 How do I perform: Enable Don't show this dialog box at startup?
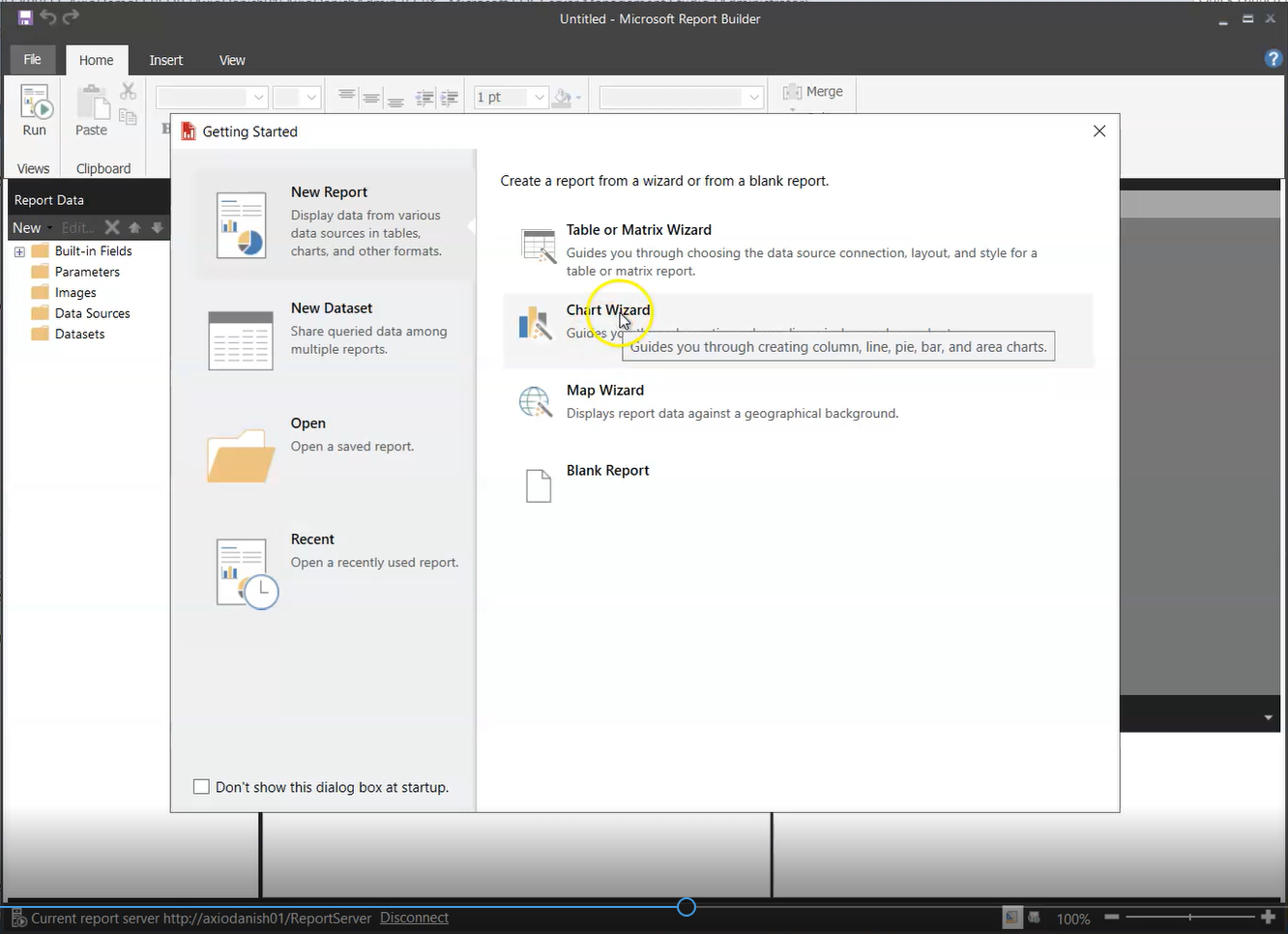tap(201, 787)
